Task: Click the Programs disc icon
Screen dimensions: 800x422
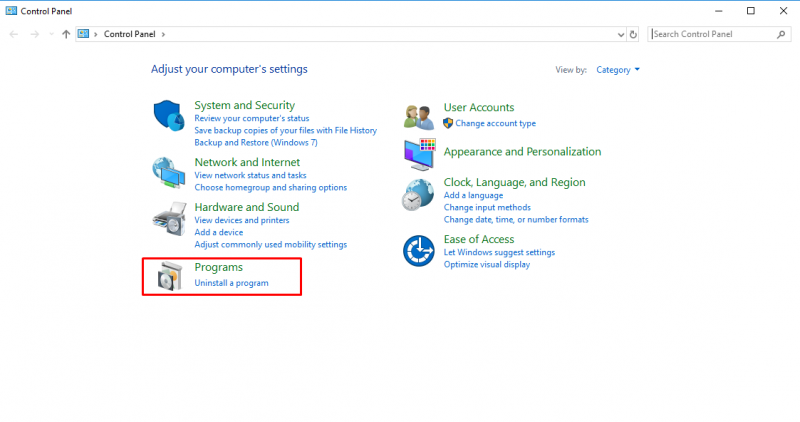Action: pos(169,277)
